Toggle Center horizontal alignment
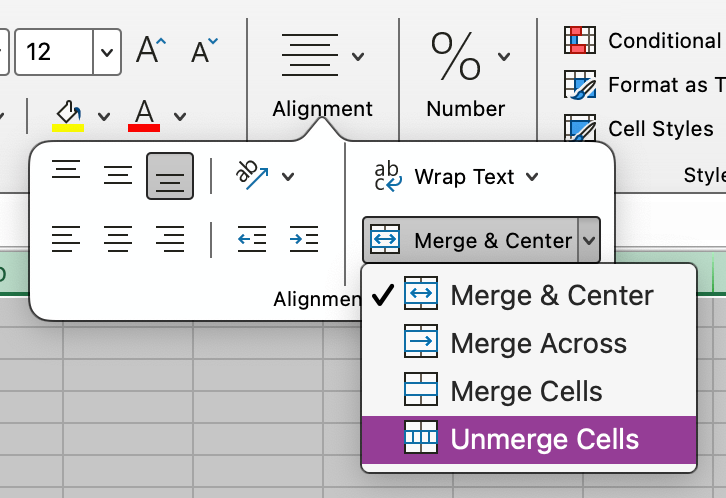 pyautogui.click(x=118, y=239)
